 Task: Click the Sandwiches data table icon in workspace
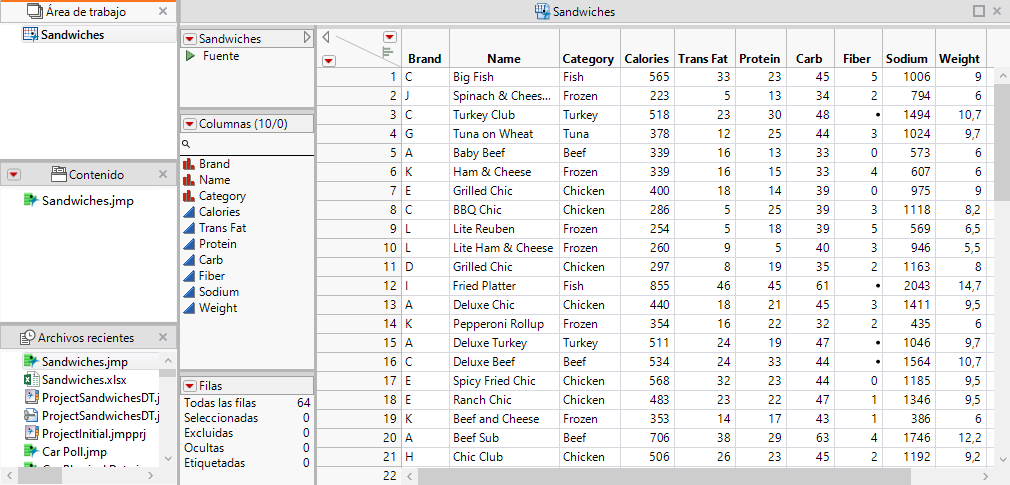tap(30, 35)
